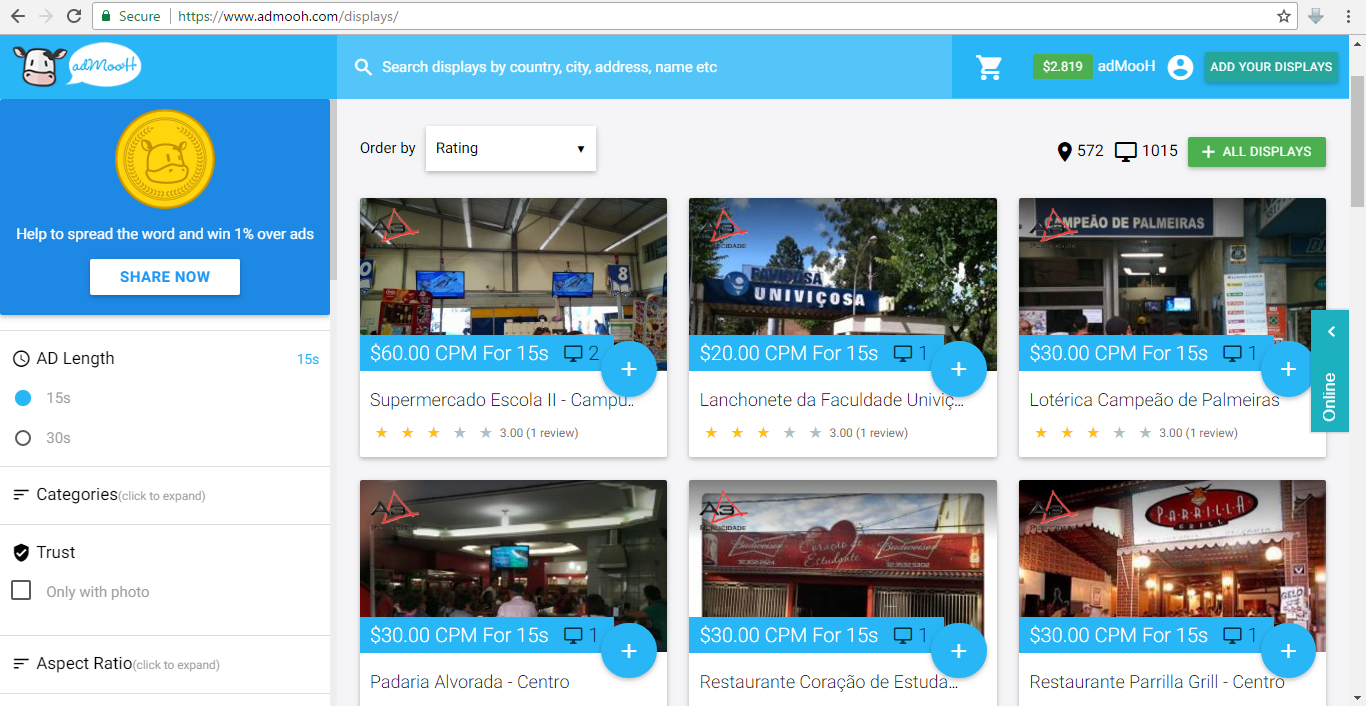The width and height of the screenshot is (1366, 706).
Task: Expand the Online side panel tab
Action: click(x=1329, y=371)
